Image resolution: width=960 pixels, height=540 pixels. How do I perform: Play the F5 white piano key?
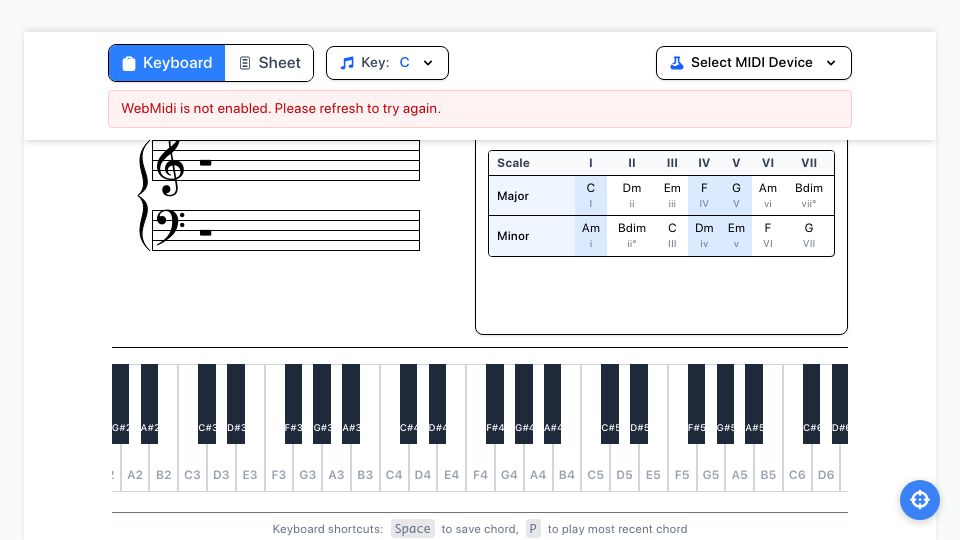(x=681, y=468)
